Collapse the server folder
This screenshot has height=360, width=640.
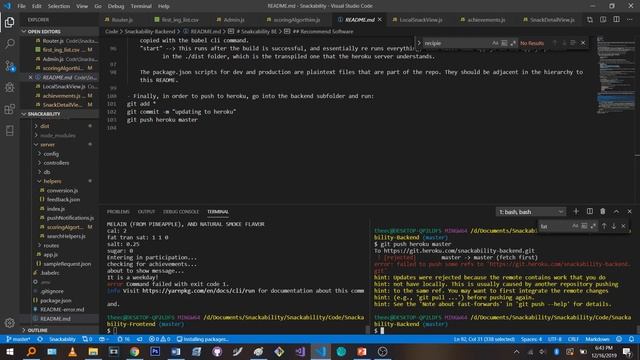(x=47, y=144)
